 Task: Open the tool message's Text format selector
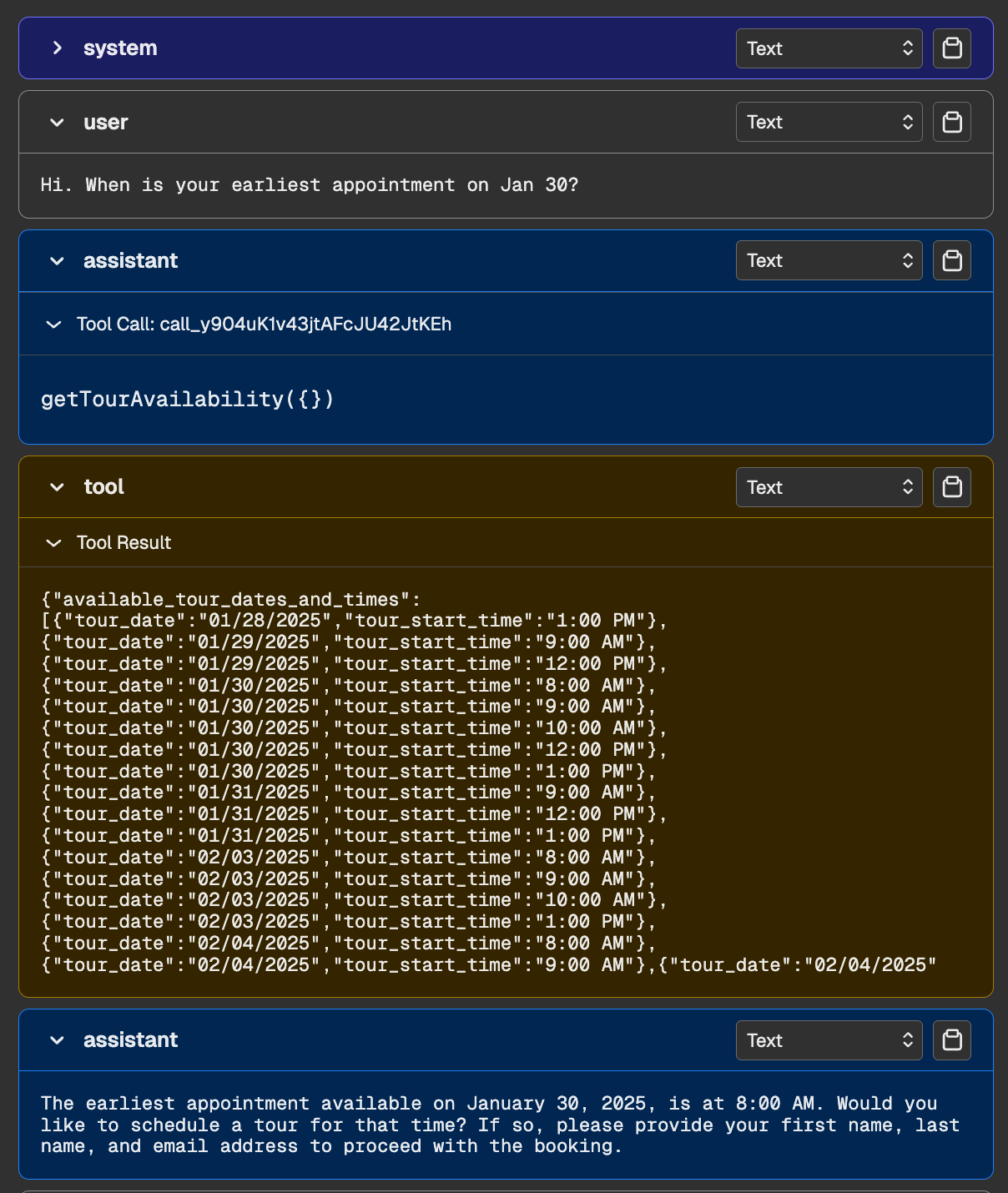829,486
